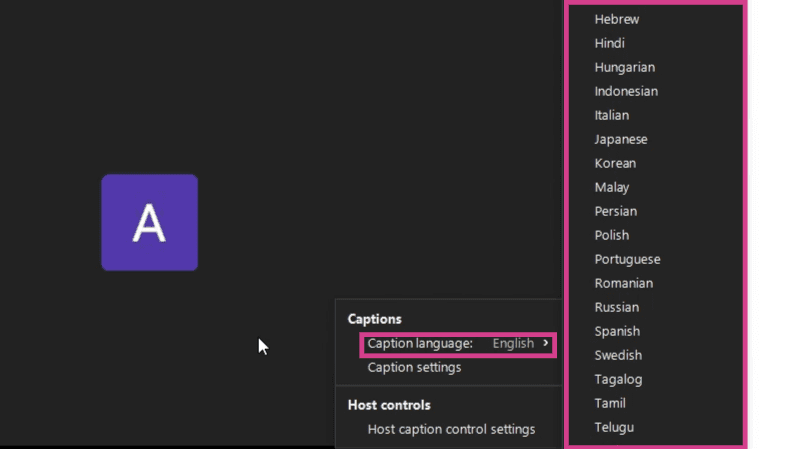
Task: Pick Indonesian in the language list
Action: pos(626,91)
